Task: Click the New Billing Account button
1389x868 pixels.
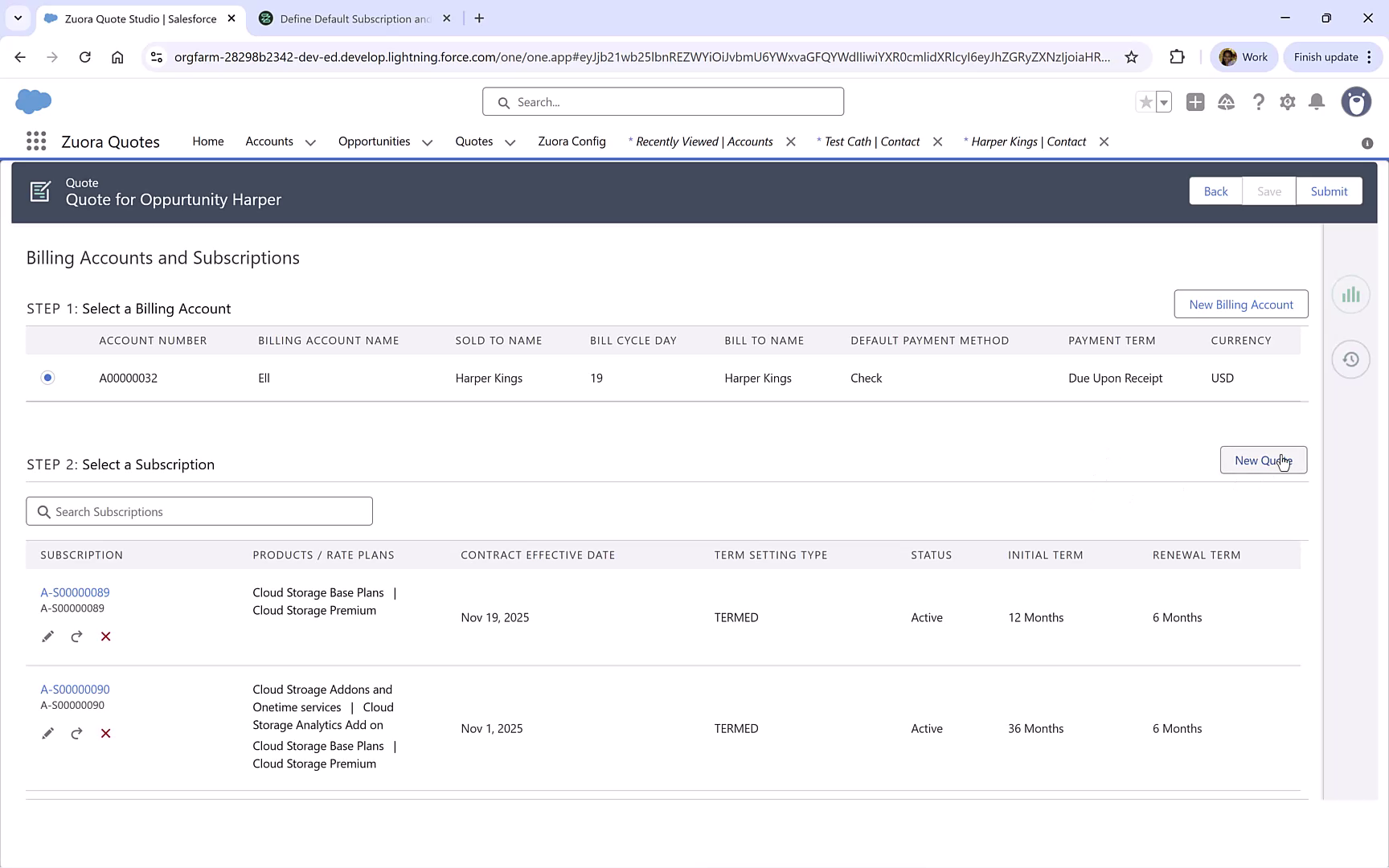Action: tap(1240, 305)
